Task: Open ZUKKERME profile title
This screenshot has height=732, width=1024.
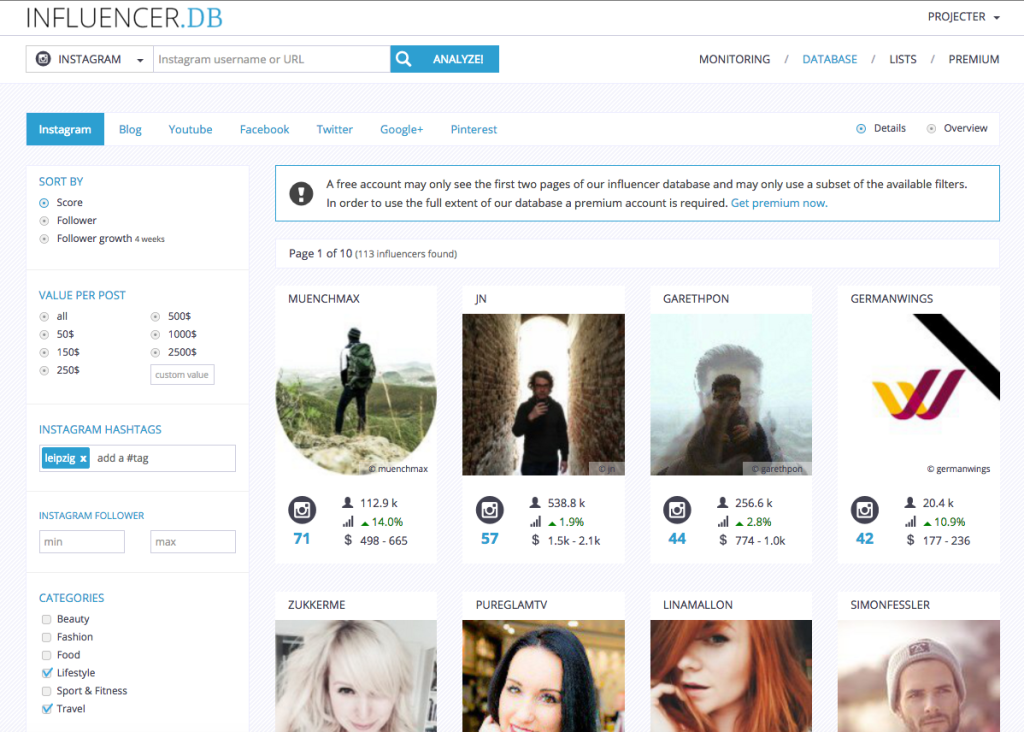Action: [317, 605]
